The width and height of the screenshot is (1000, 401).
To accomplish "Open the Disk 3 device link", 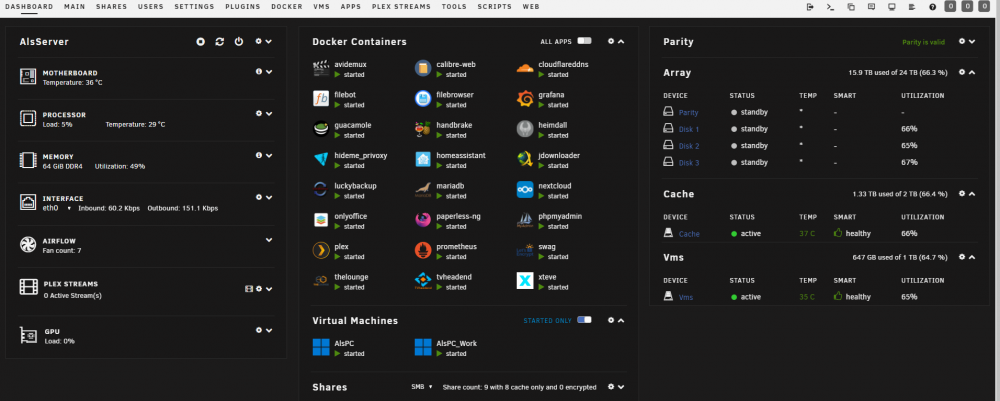I will tap(689, 163).
